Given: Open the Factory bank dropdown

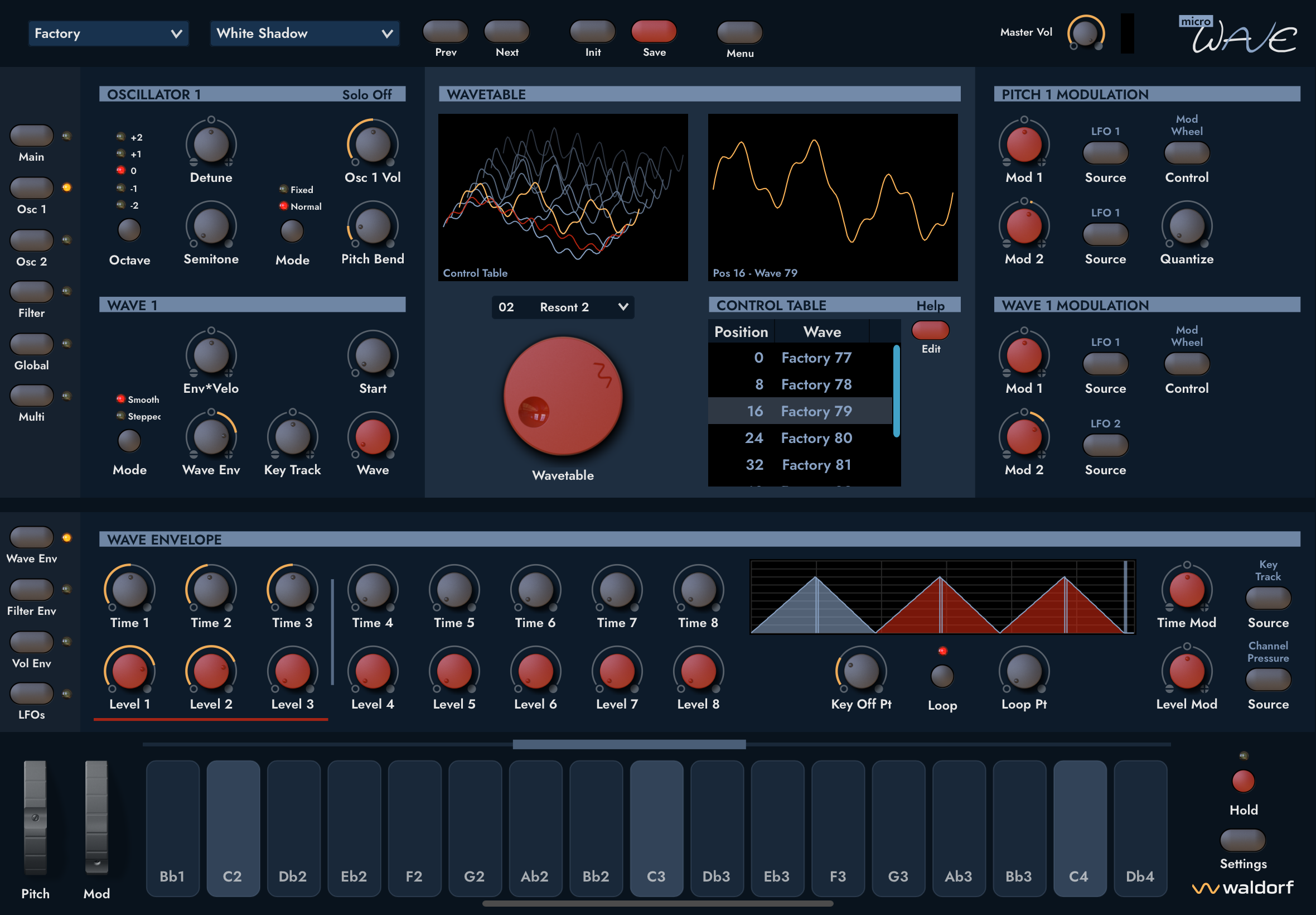Looking at the screenshot, I should [x=108, y=33].
